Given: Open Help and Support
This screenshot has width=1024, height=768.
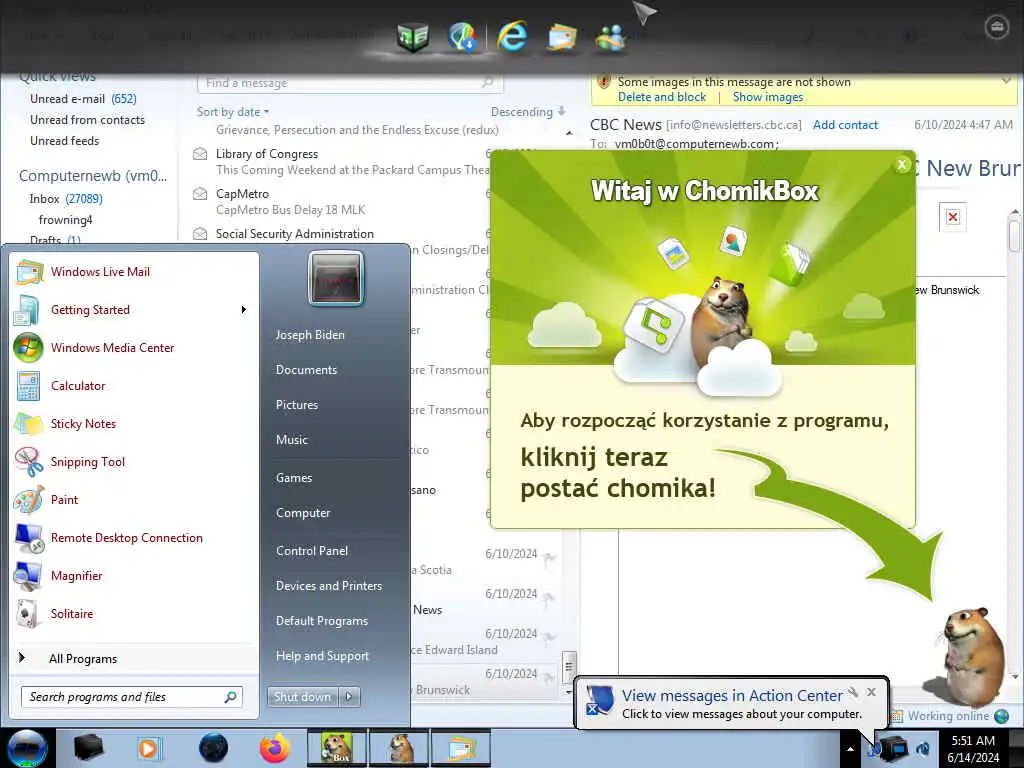Looking at the screenshot, I should [x=322, y=656].
